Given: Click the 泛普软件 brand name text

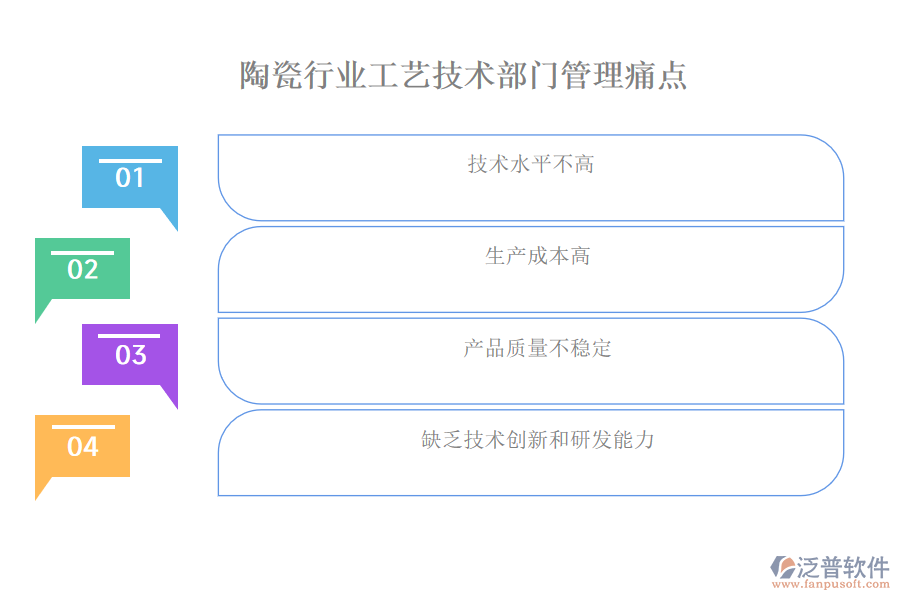Looking at the screenshot, I should click(x=843, y=567).
